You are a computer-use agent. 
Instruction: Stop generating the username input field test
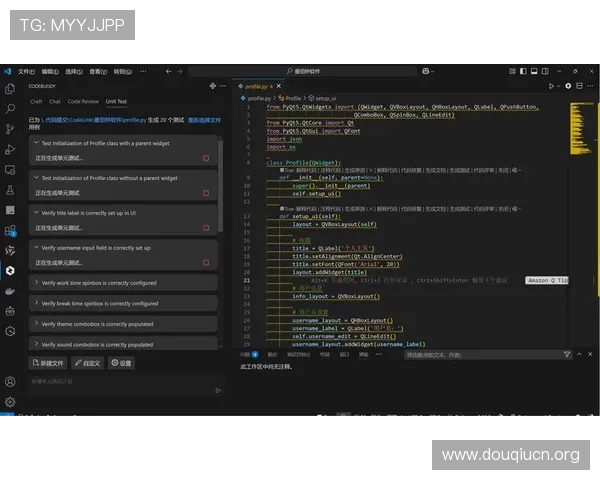click(206, 263)
